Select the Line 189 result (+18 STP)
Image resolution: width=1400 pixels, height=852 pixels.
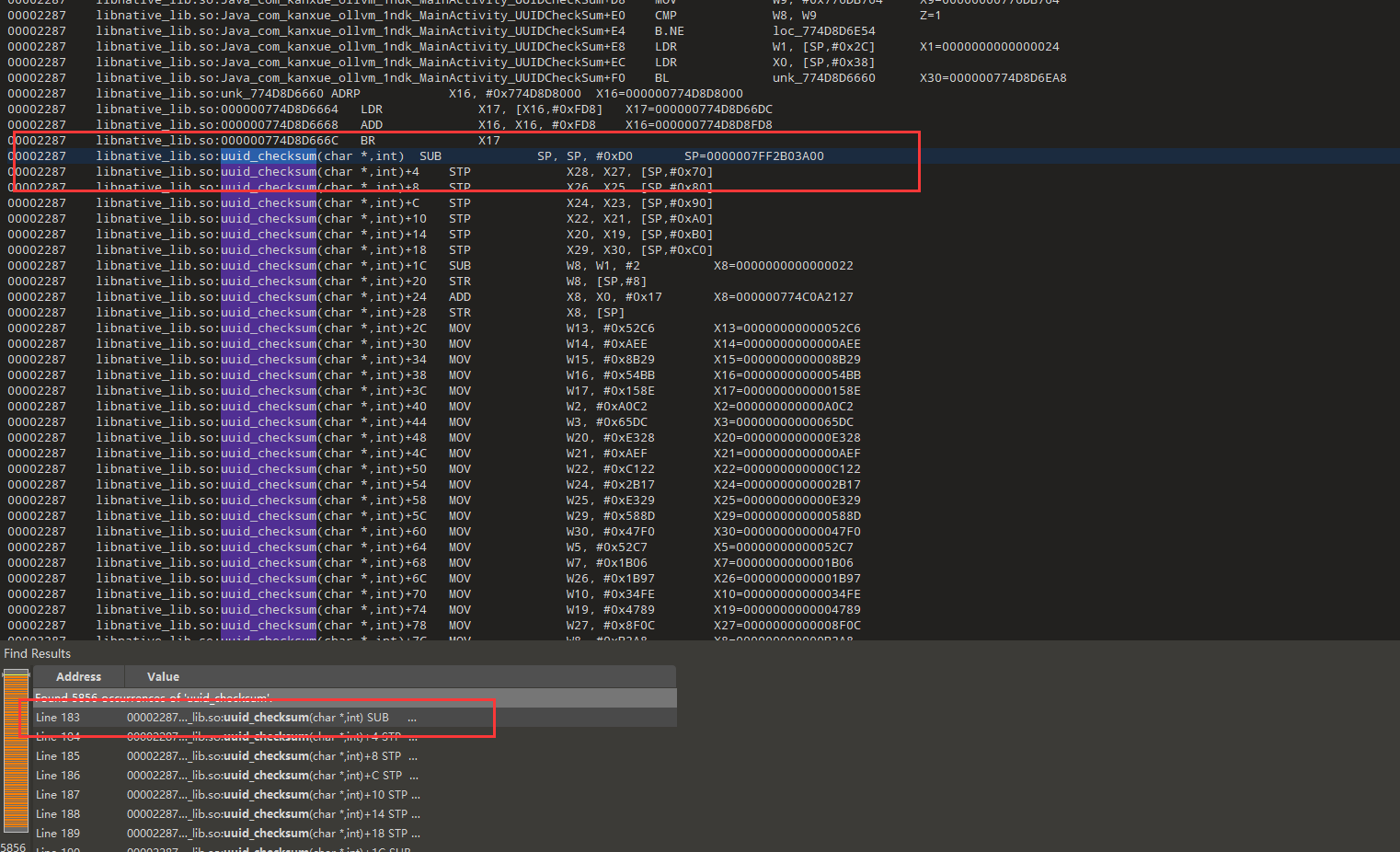tap(355, 833)
